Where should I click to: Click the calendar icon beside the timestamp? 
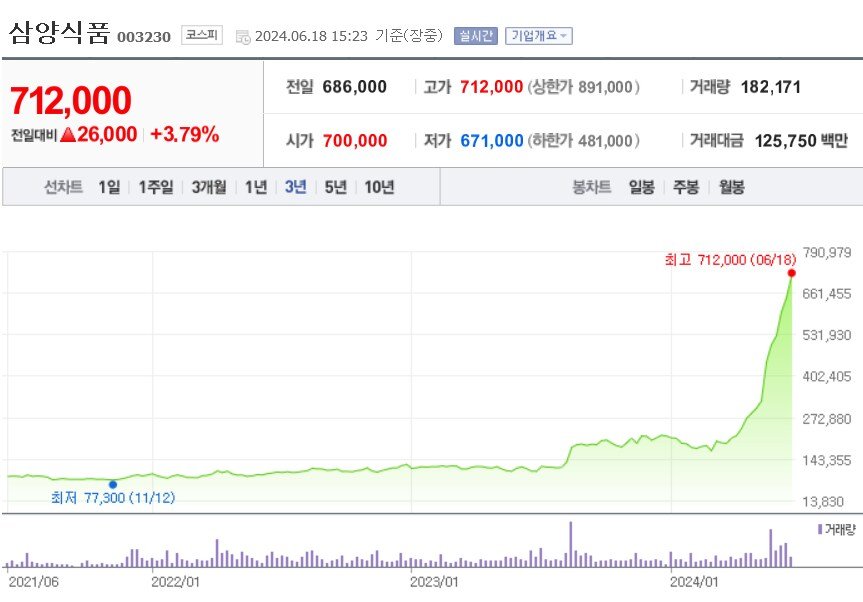(243, 37)
